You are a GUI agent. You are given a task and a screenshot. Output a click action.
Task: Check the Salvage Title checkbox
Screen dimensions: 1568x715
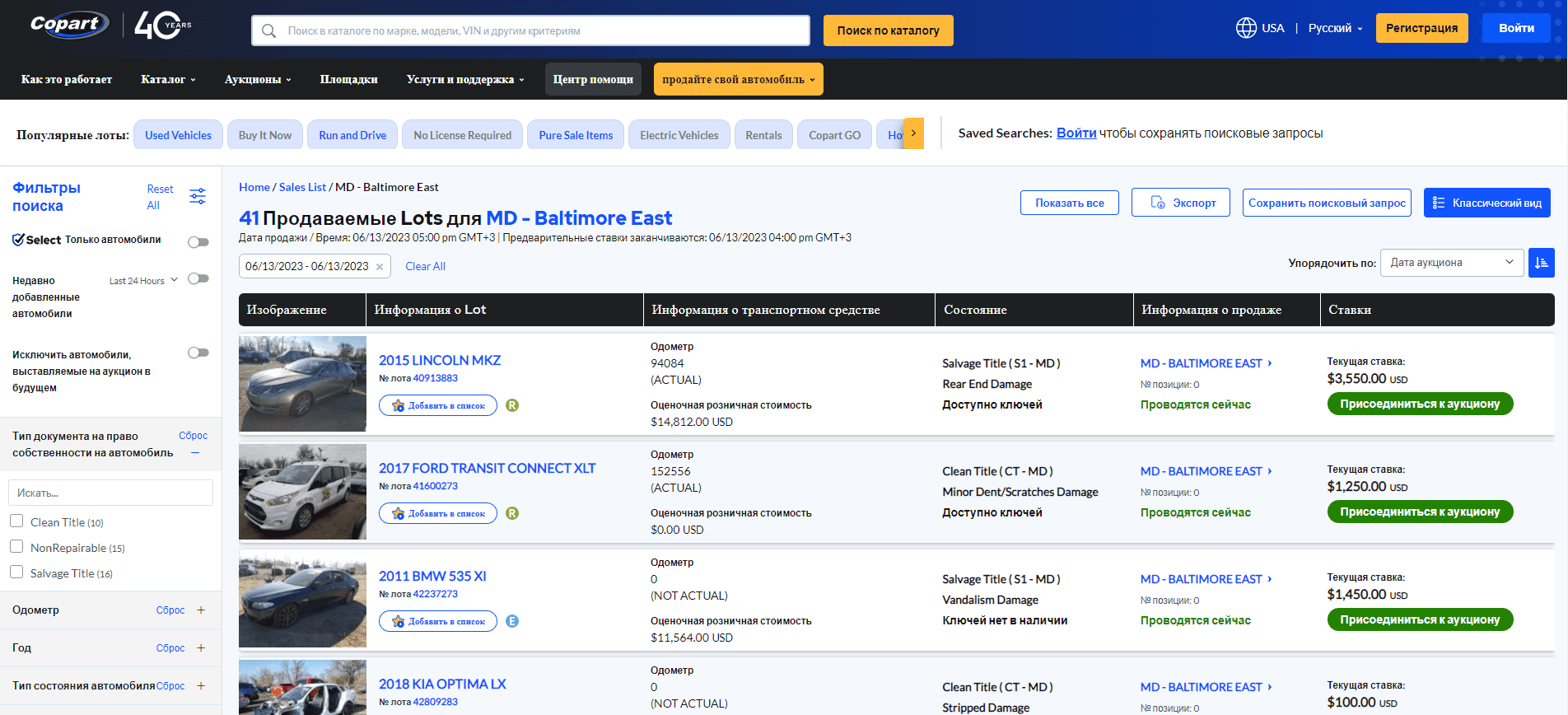coord(16,572)
